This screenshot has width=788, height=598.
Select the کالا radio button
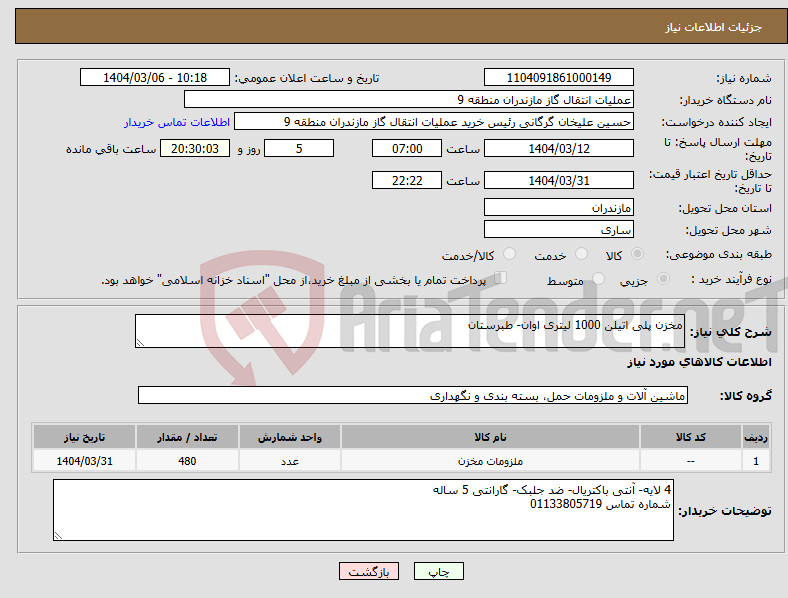click(637, 254)
